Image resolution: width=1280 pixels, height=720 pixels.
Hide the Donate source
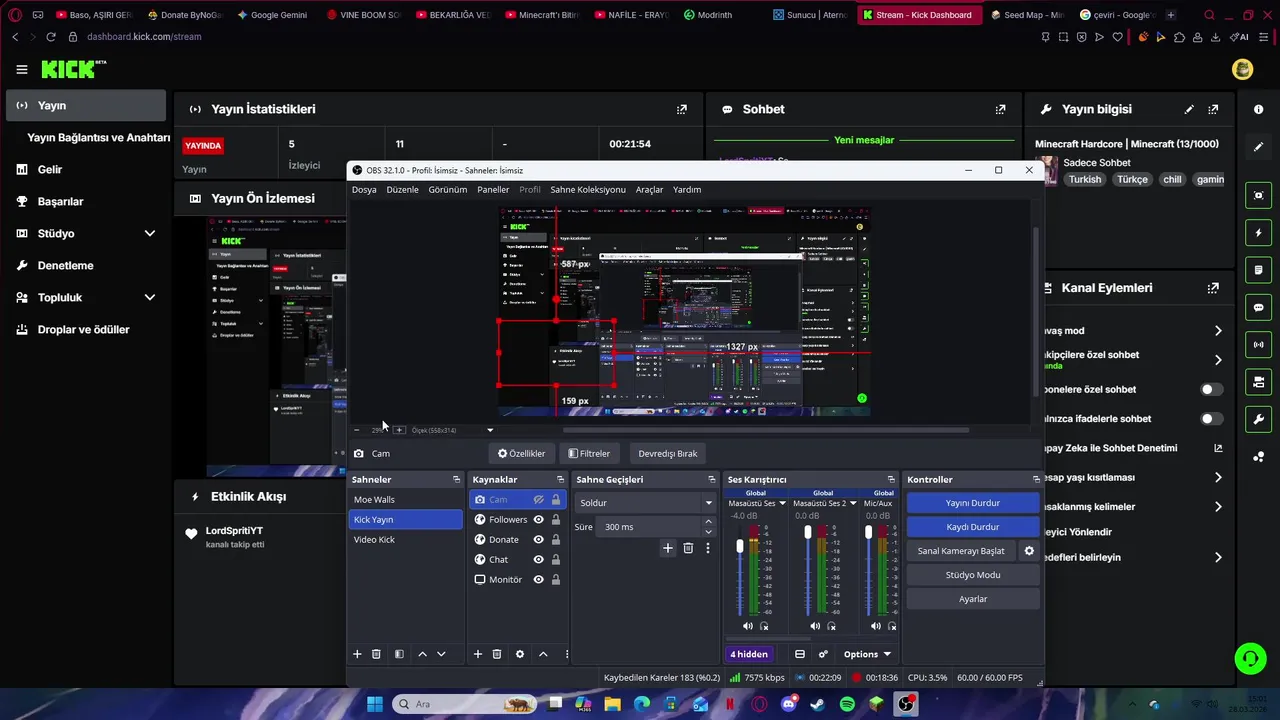click(539, 540)
